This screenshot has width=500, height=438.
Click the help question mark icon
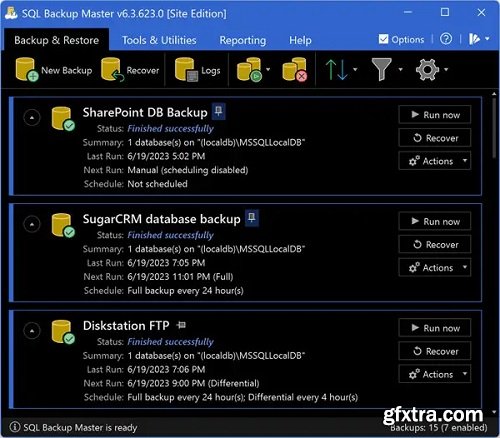[446, 39]
